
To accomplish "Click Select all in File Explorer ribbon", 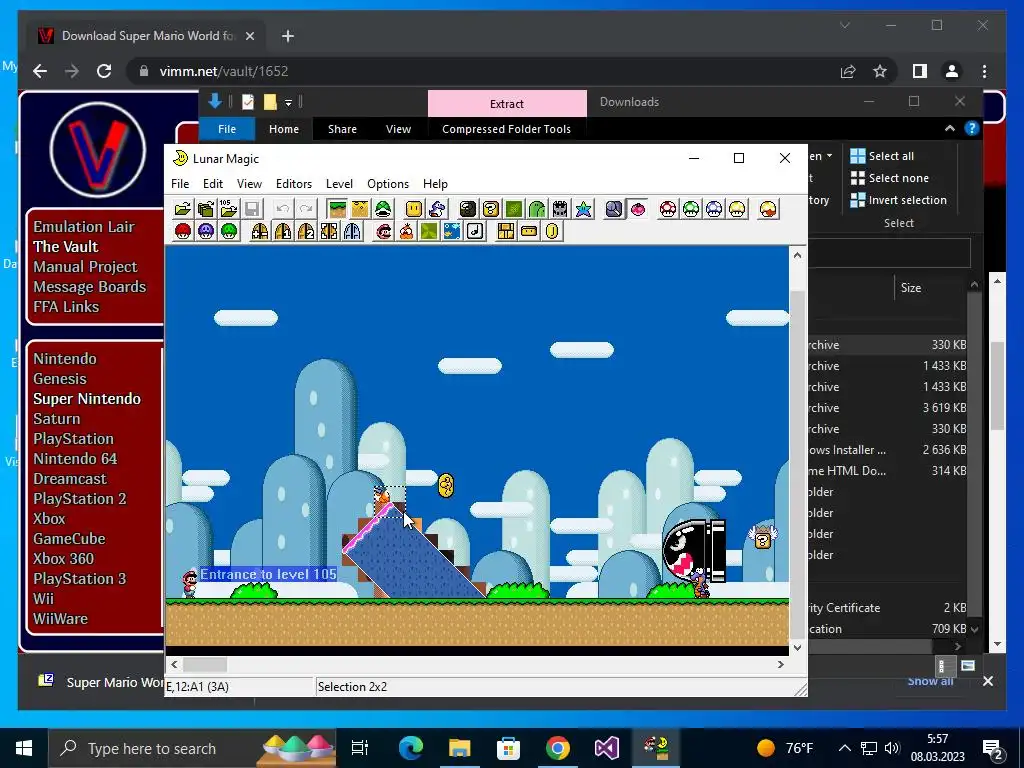I will click(882, 156).
